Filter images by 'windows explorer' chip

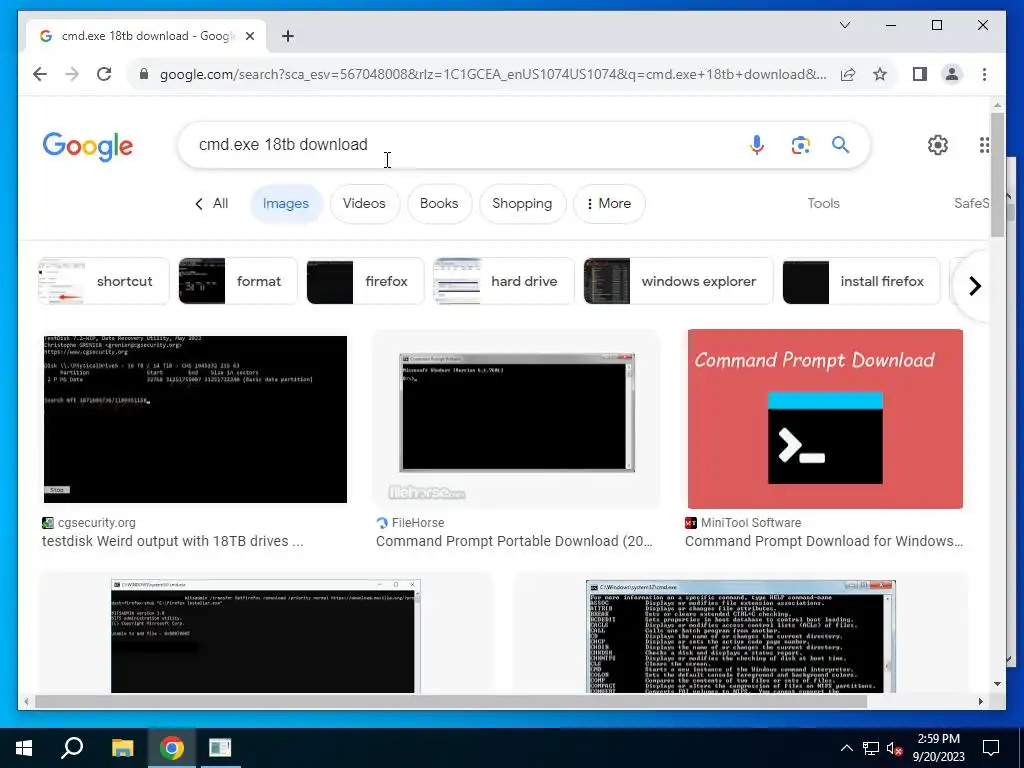pyautogui.click(x=679, y=281)
